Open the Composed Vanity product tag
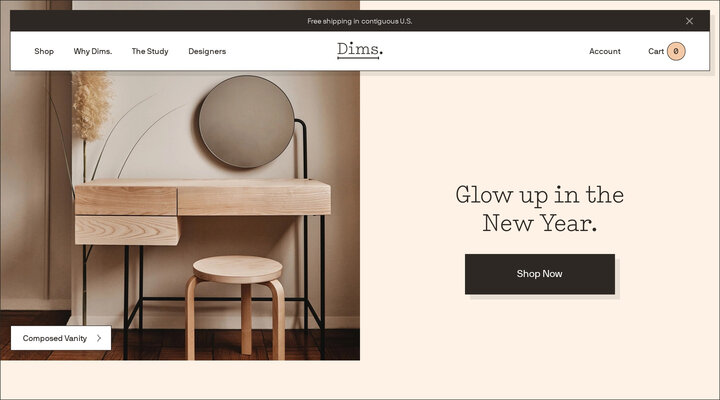720x400 pixels. 61,338
